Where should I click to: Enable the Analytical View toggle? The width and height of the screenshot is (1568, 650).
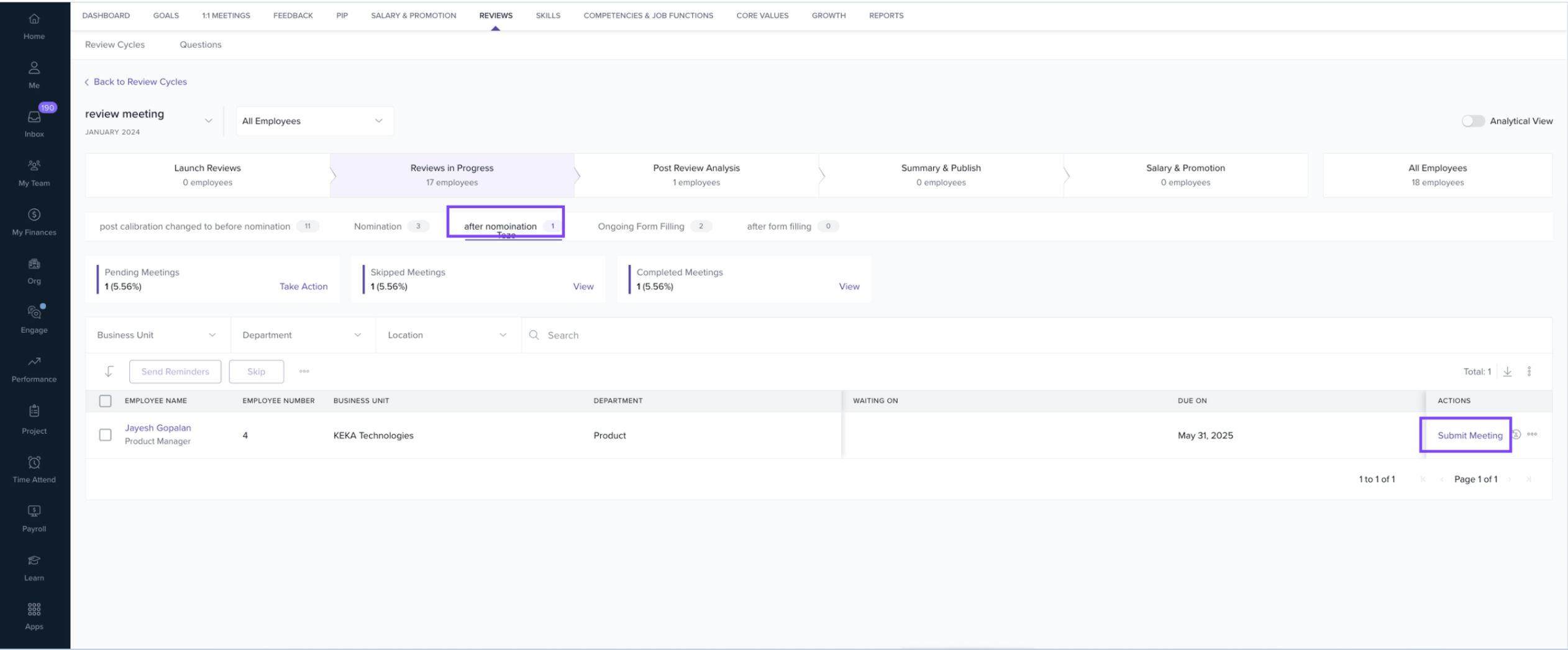[1472, 121]
